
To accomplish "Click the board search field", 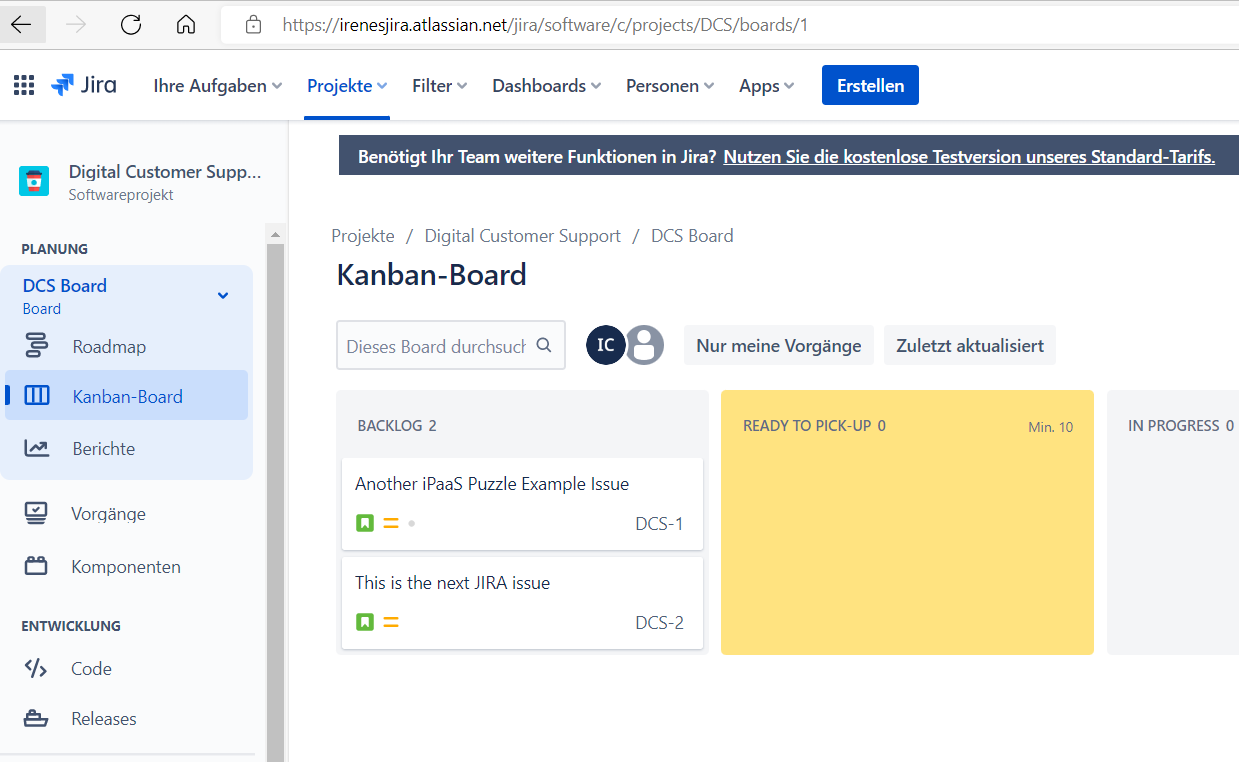I will point(437,346).
